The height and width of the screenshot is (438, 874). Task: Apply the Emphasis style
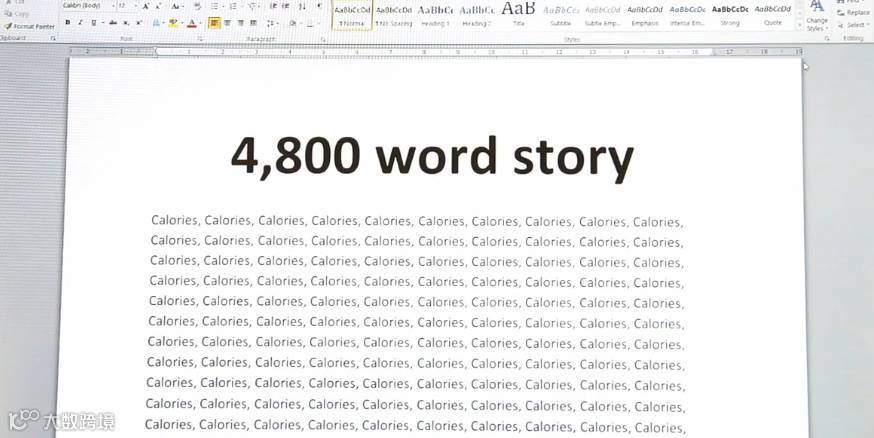(x=645, y=15)
